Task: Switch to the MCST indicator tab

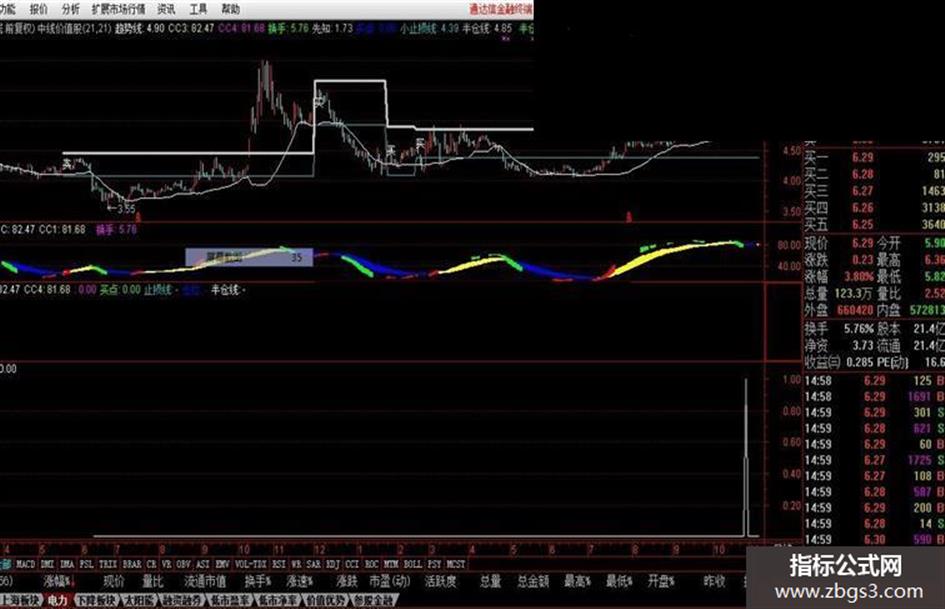Action: click(456, 564)
